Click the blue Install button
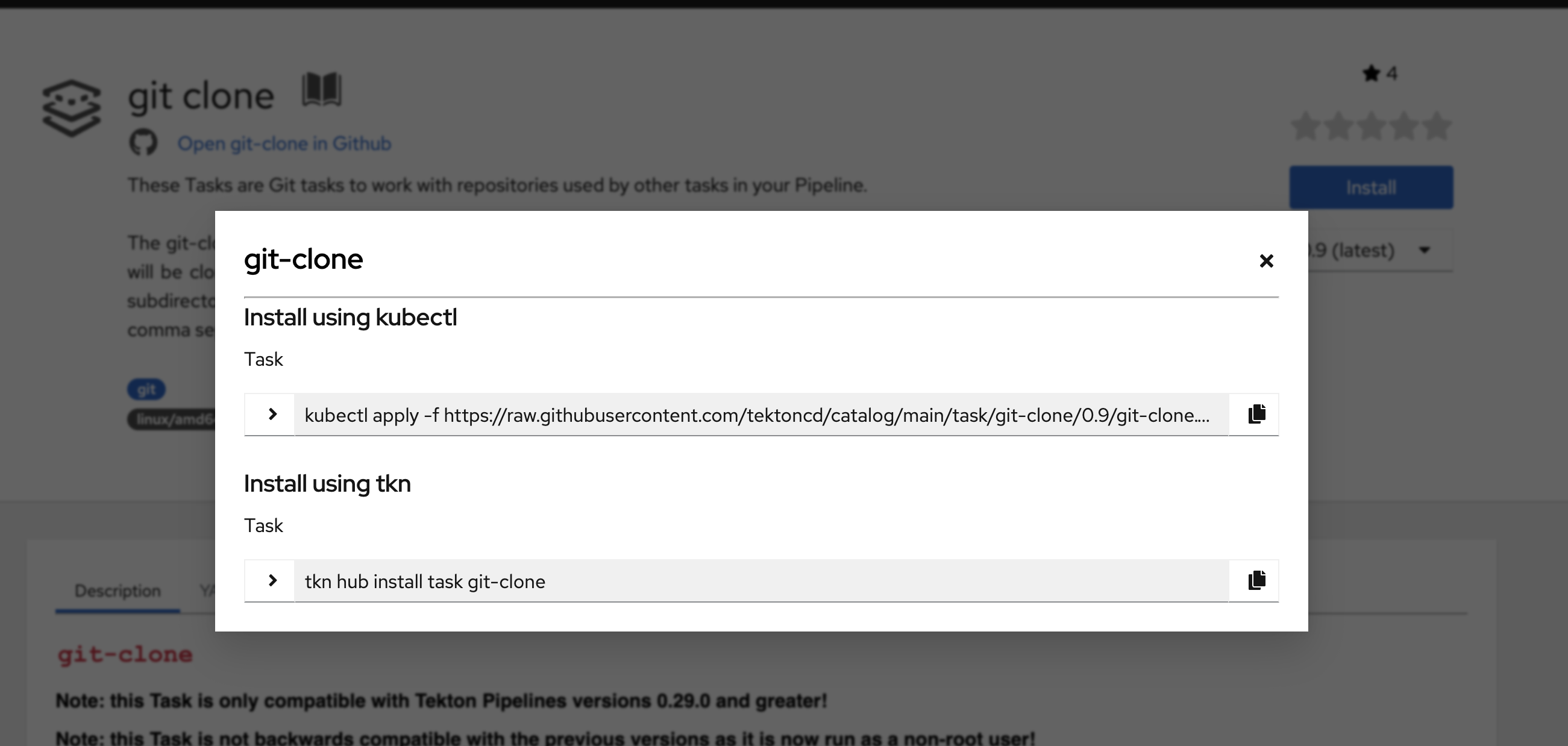The image size is (1568, 746). pos(1371,187)
